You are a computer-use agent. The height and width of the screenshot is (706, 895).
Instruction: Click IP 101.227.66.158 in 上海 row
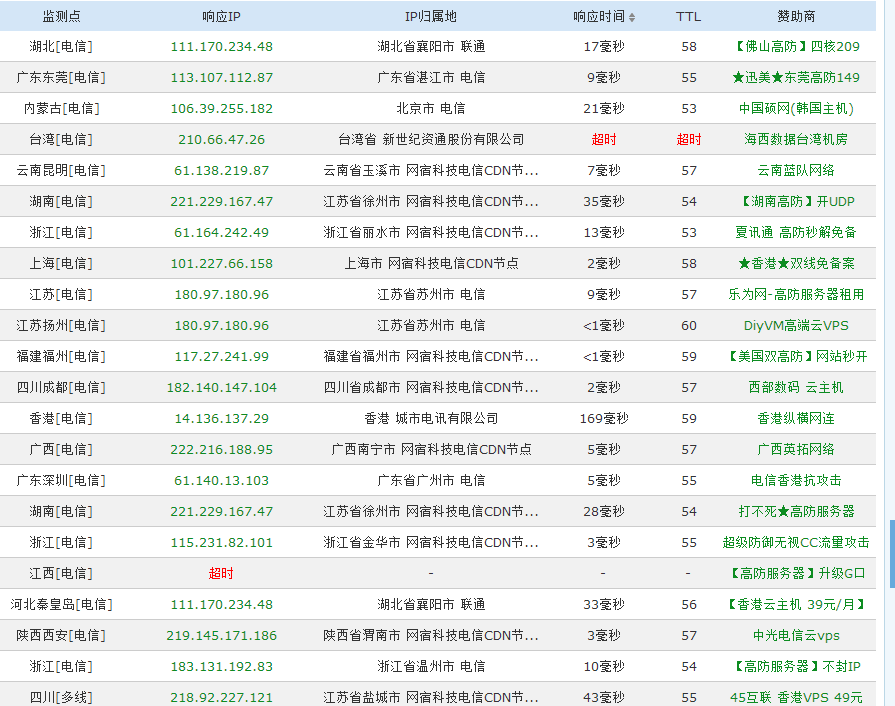221,263
